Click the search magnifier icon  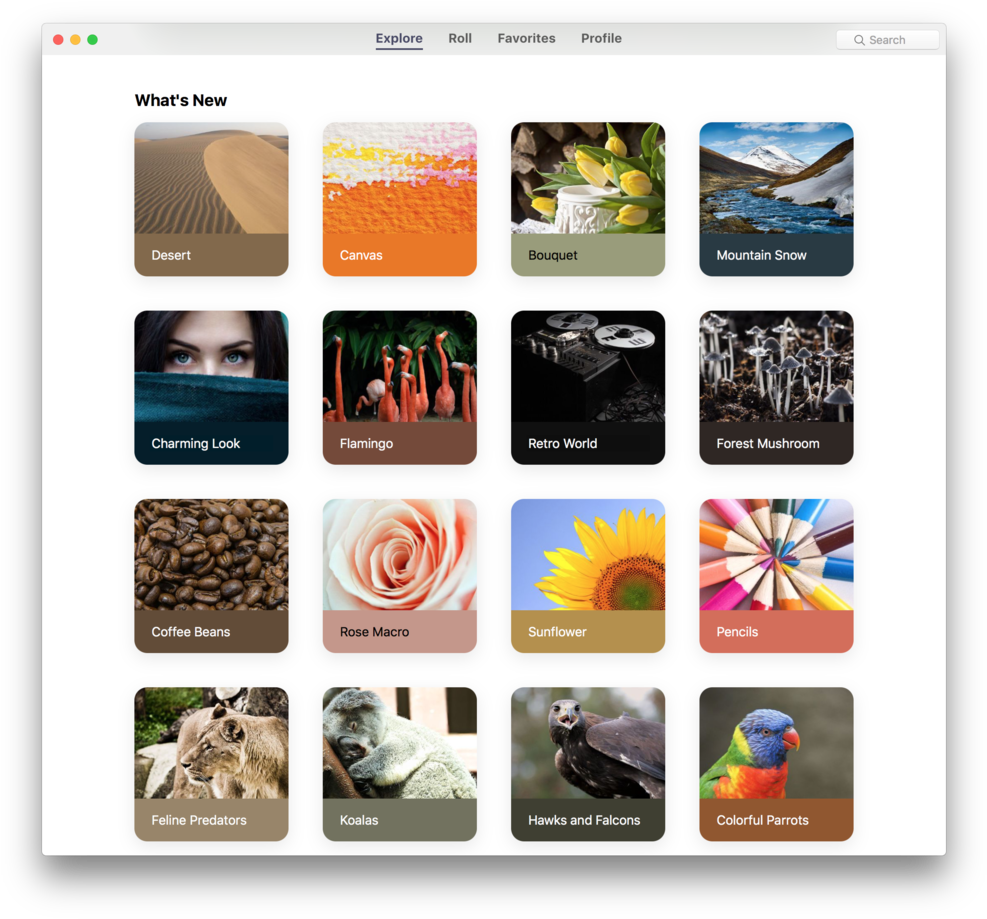[859, 39]
